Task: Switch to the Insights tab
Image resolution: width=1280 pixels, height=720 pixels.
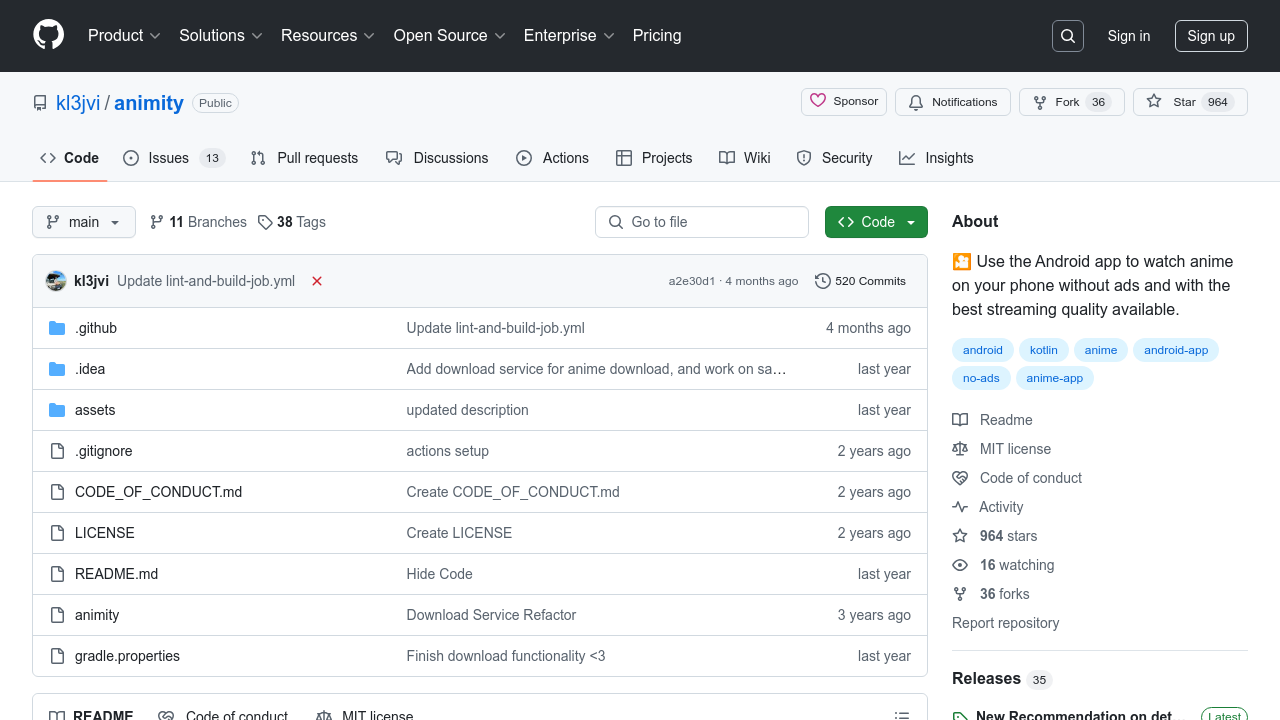Action: (936, 158)
